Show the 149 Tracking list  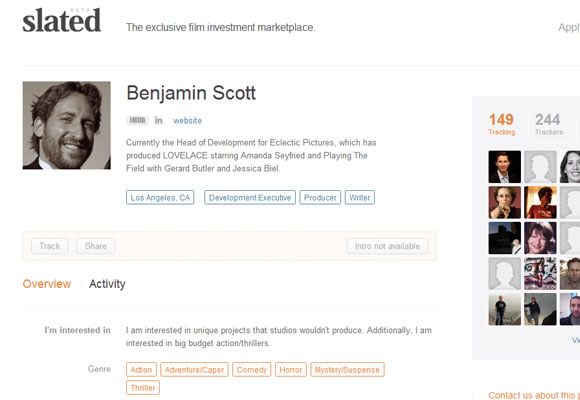502,124
